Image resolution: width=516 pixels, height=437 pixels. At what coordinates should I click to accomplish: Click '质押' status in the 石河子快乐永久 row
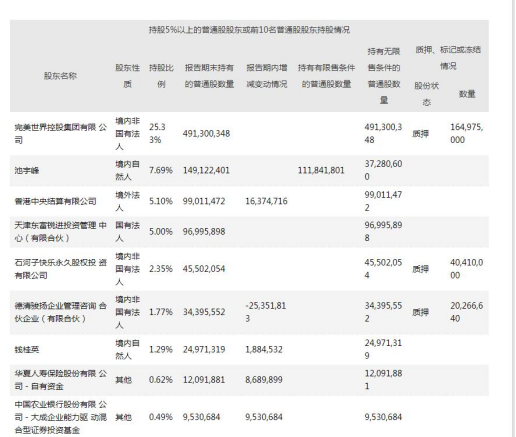[420, 269]
